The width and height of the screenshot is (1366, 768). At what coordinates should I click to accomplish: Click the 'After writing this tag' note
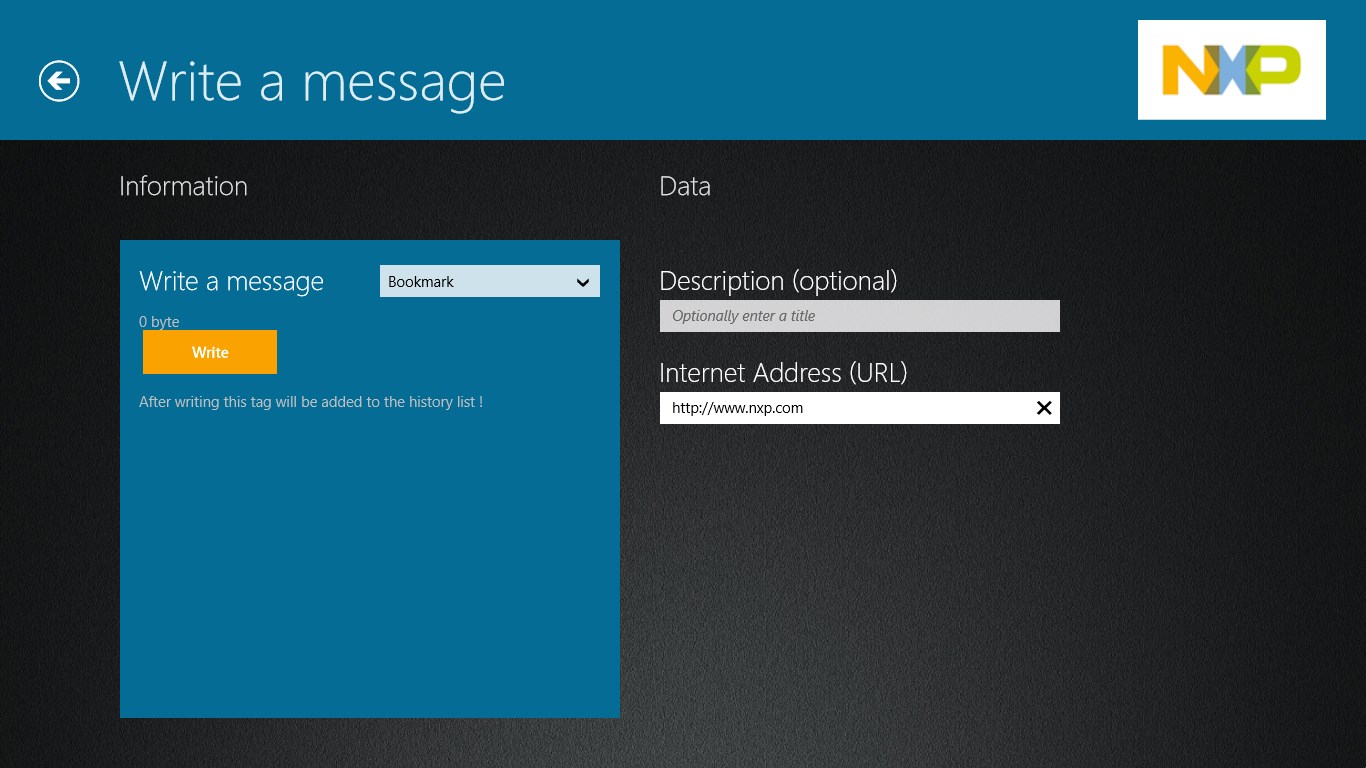click(x=311, y=402)
